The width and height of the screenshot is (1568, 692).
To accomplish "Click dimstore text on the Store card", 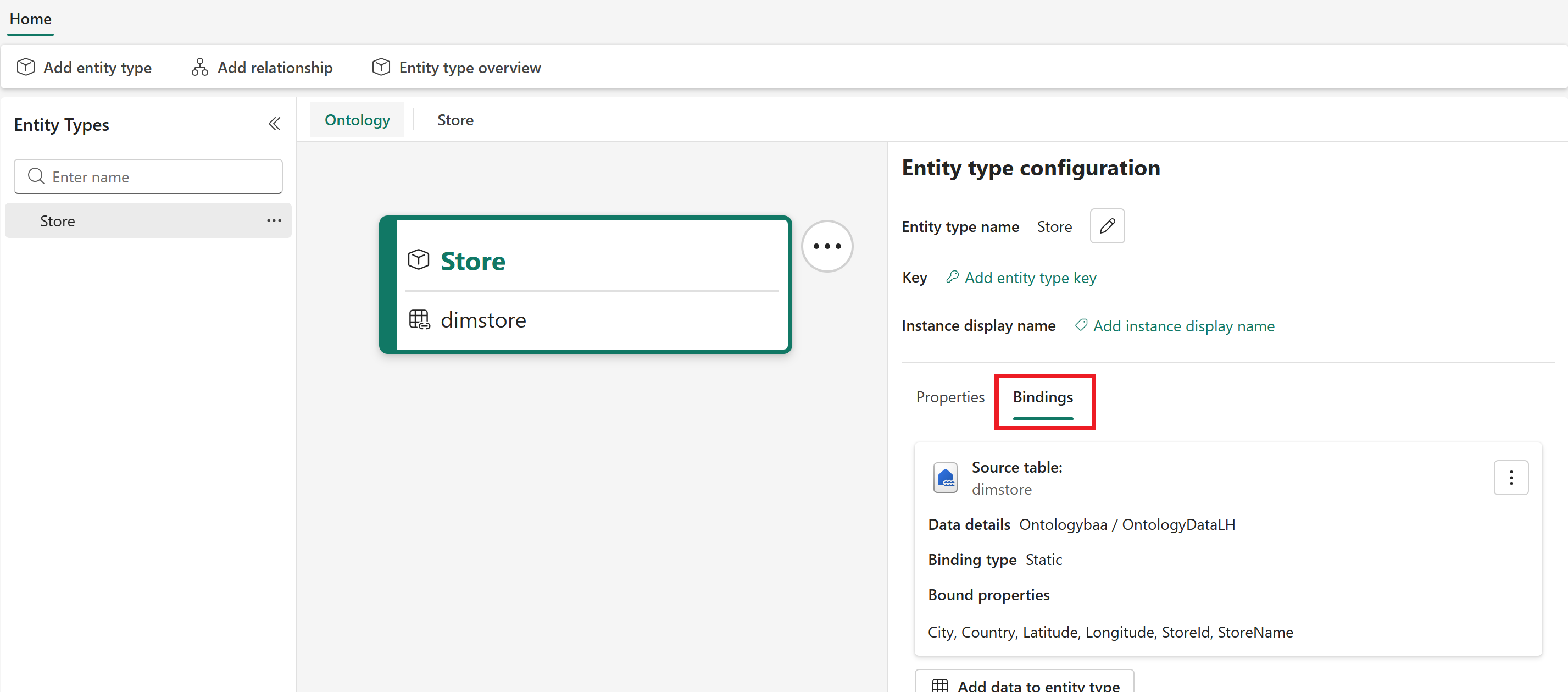I will pyautogui.click(x=483, y=320).
